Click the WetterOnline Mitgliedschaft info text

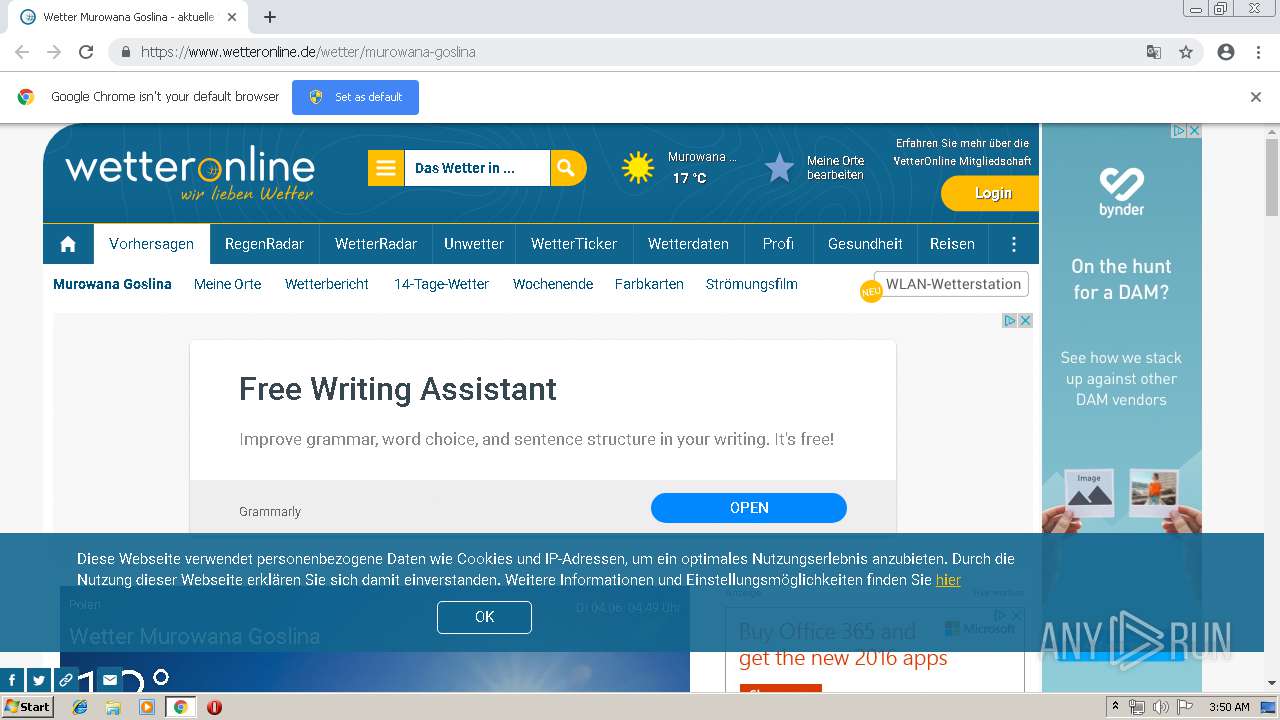[x=962, y=152]
